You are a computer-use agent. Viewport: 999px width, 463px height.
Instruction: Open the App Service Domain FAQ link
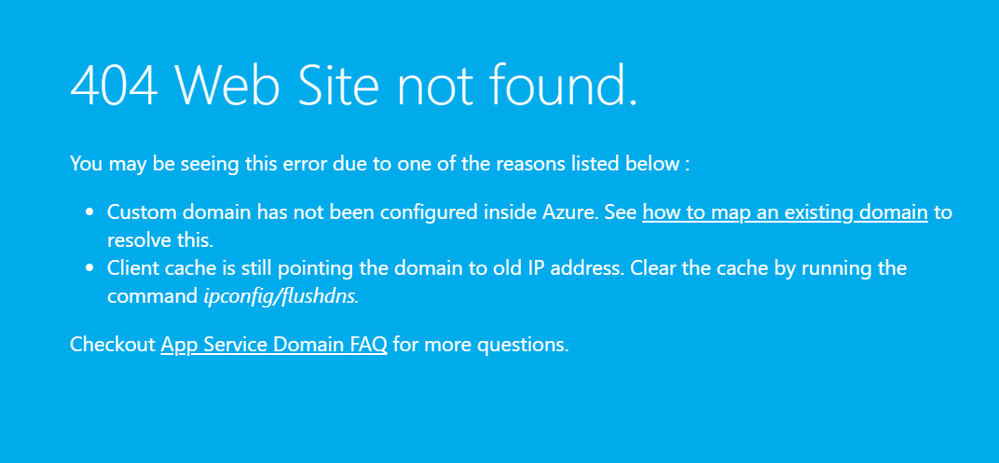coord(274,345)
